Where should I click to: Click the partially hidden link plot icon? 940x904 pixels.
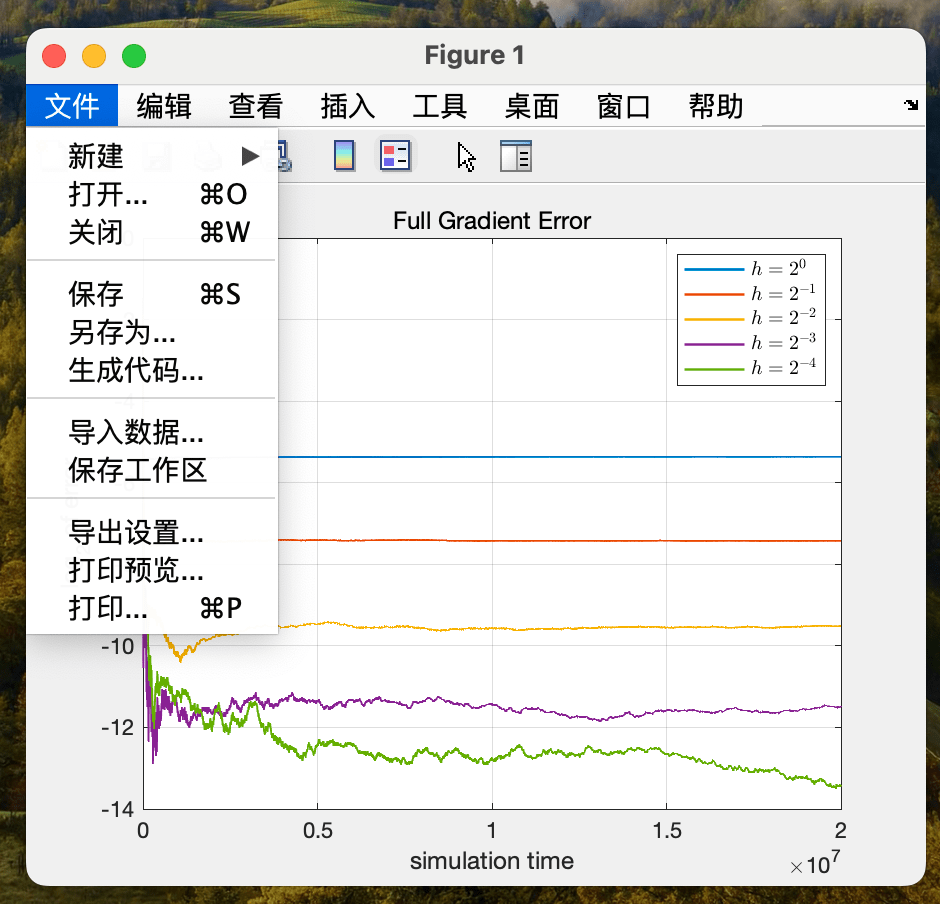(283, 155)
